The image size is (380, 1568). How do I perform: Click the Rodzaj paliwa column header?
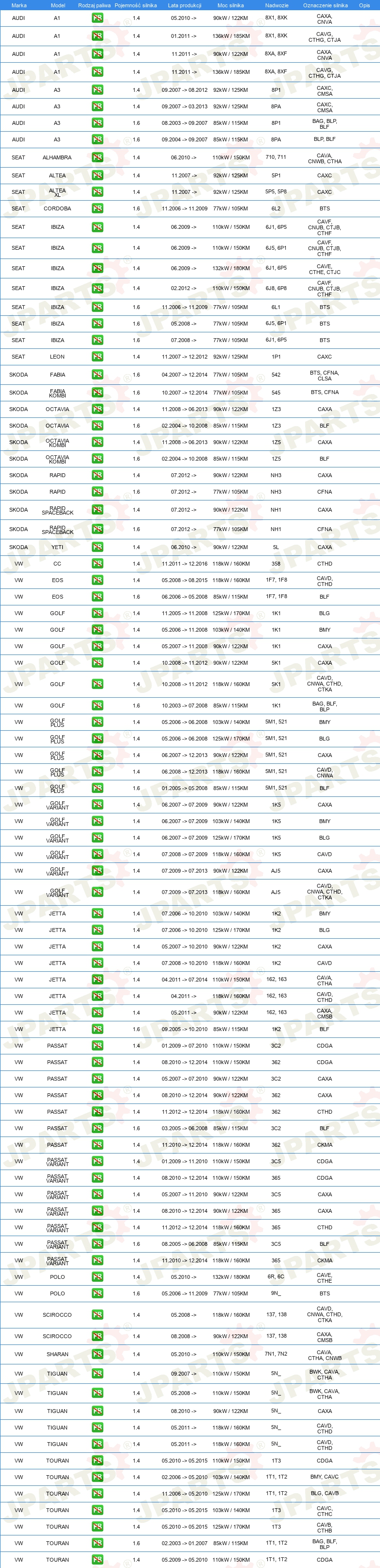[x=94, y=5]
